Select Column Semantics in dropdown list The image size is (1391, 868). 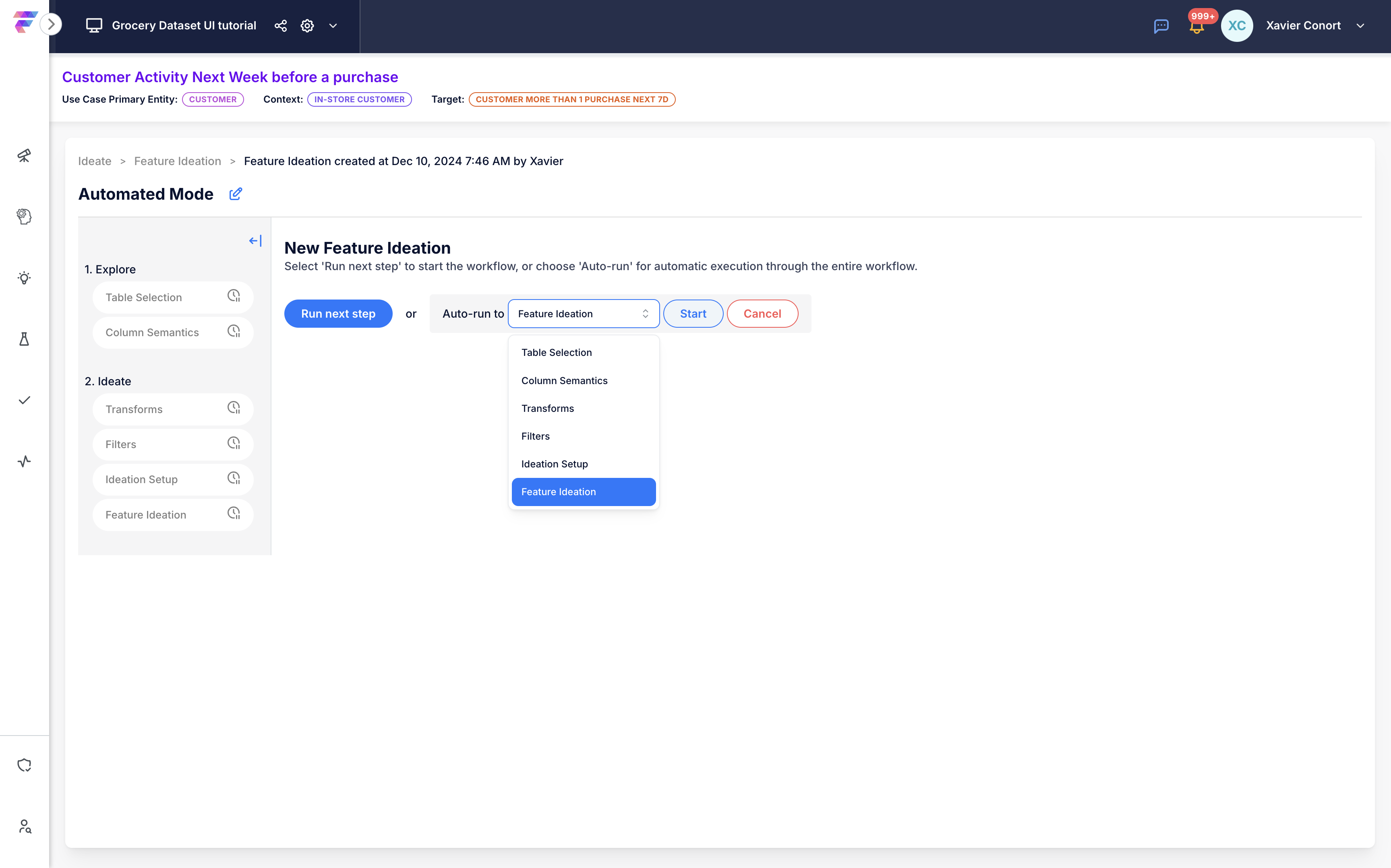coord(564,380)
